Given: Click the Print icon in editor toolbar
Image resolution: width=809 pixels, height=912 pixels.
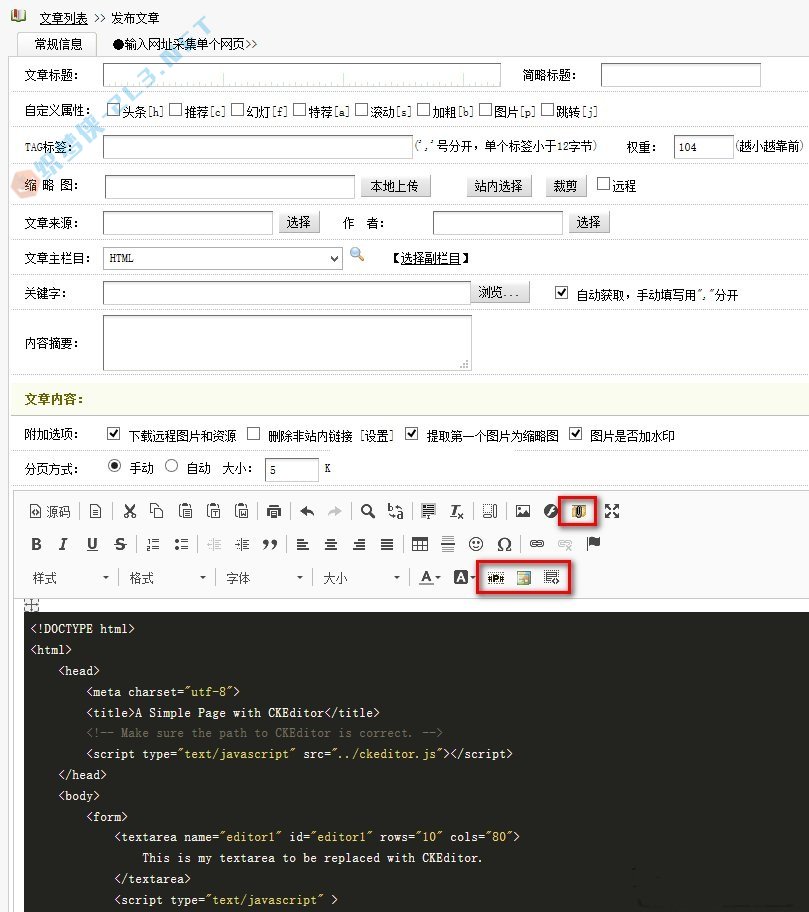Looking at the screenshot, I should 274,511.
